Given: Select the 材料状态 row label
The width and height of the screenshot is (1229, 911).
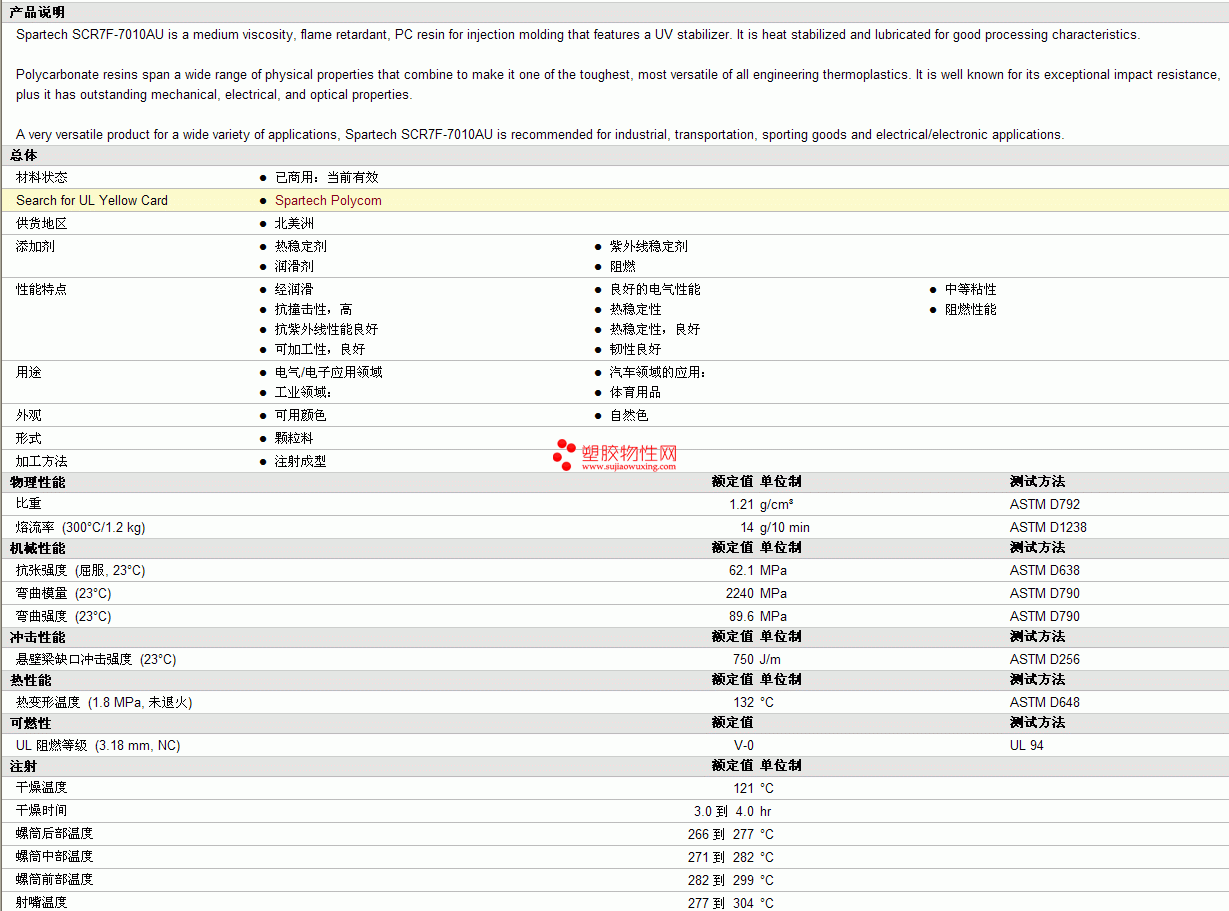Looking at the screenshot, I should [x=42, y=177].
